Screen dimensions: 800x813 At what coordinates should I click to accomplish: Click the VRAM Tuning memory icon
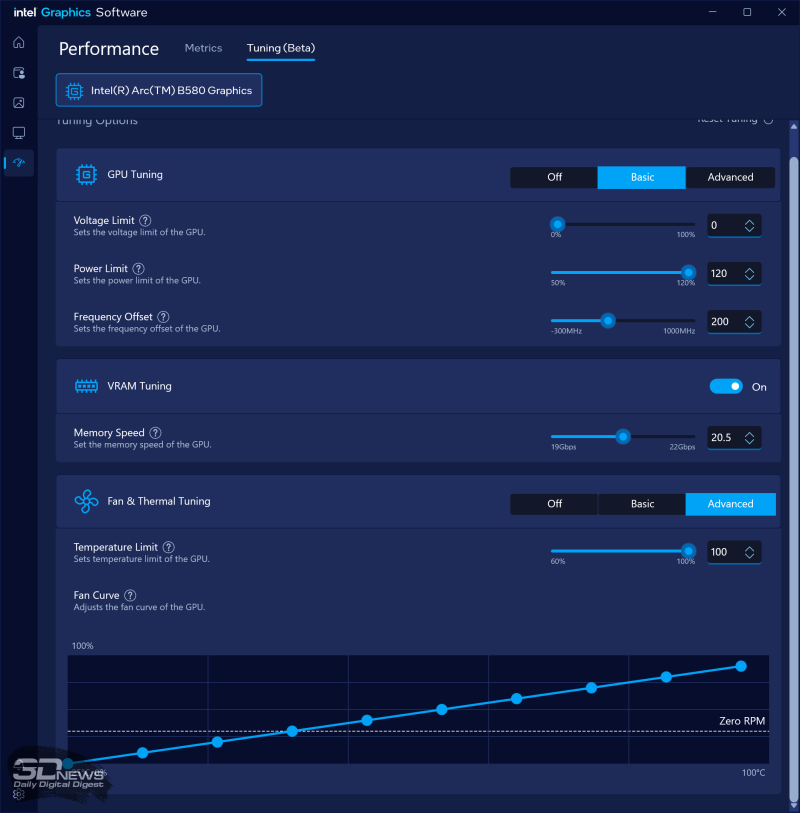tap(86, 386)
